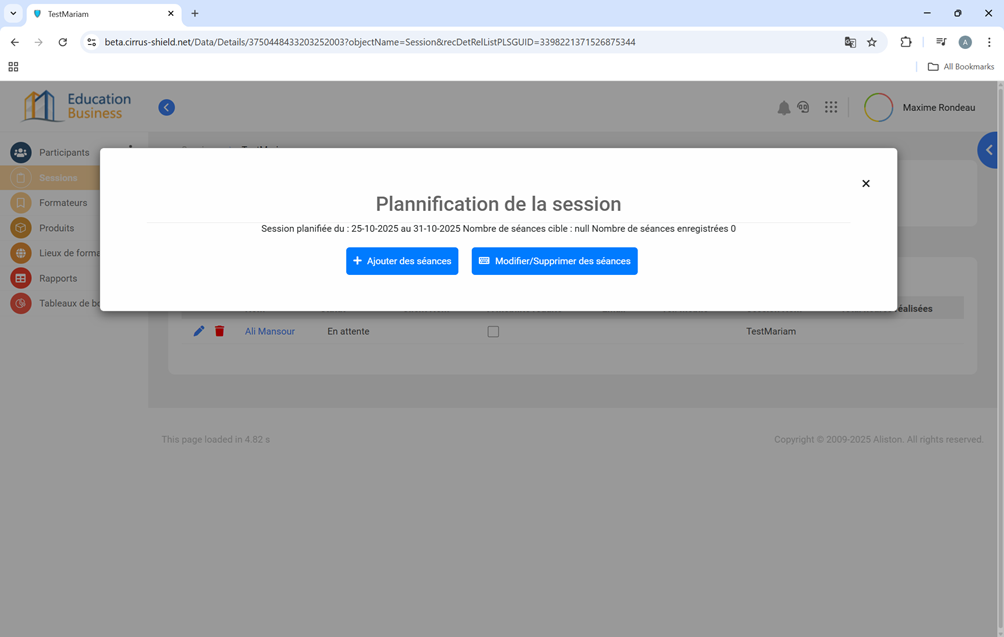Open the Ali Mansour participant link
The height and width of the screenshot is (637, 1004).
pos(270,331)
